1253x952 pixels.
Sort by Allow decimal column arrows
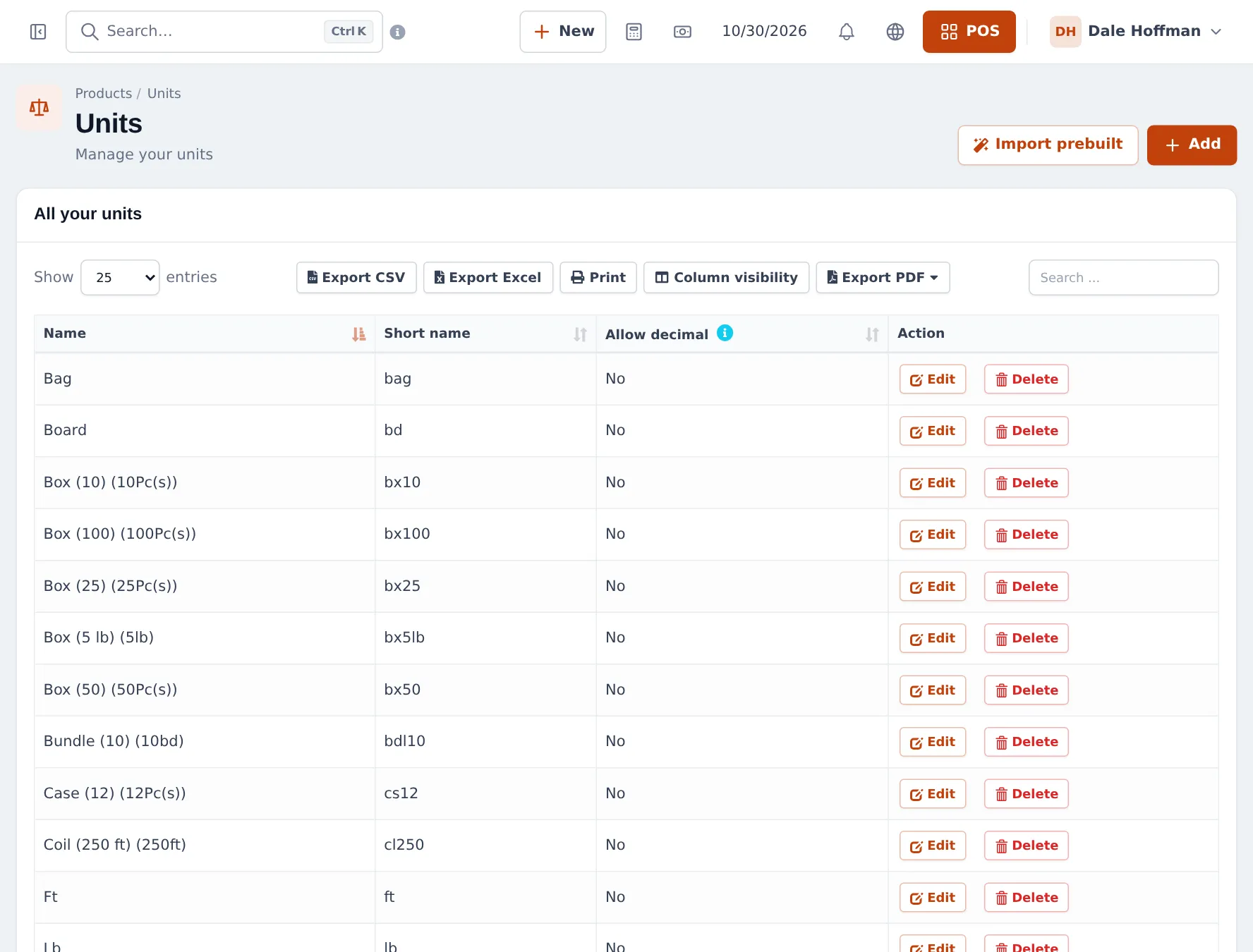pyautogui.click(x=872, y=334)
